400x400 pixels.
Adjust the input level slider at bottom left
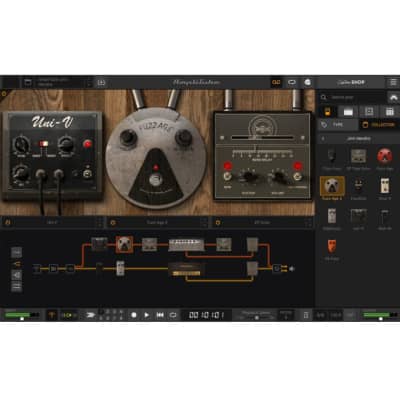pyautogui.click(x=21, y=315)
